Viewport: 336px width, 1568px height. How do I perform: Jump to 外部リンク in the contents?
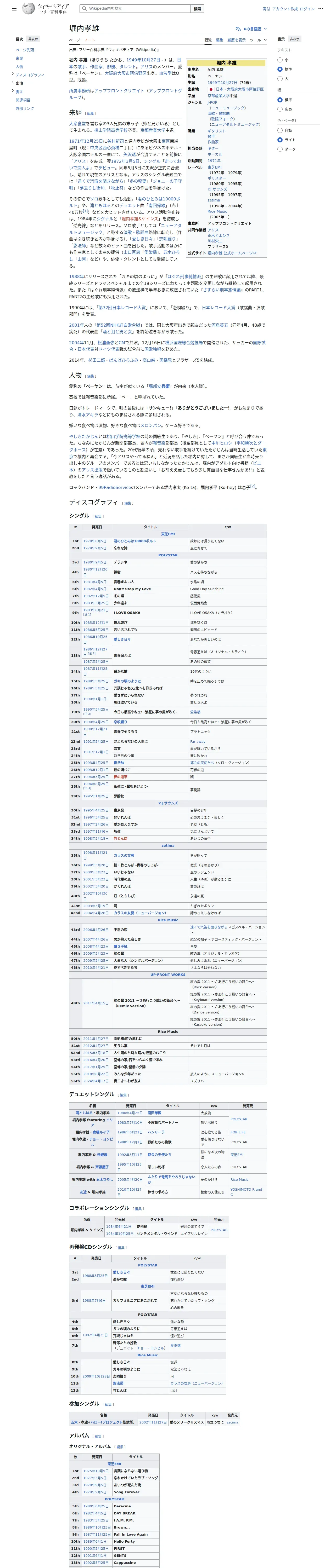coord(25,108)
